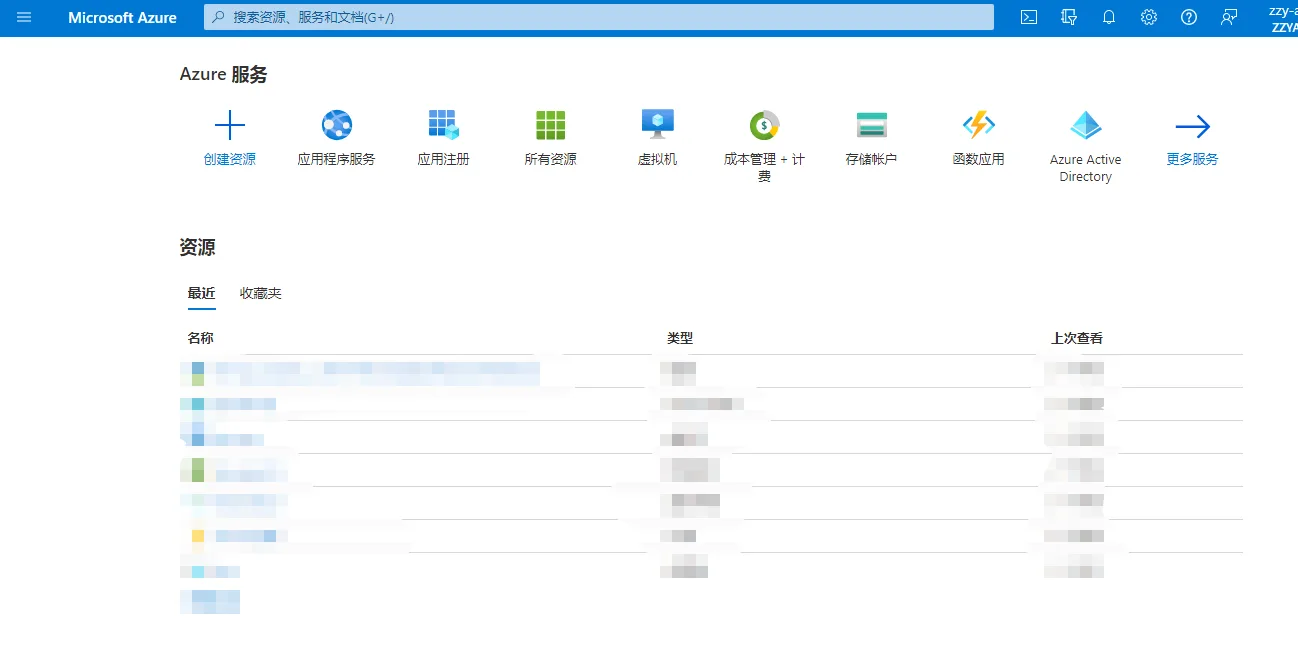Launch Cloud Shell from the top bar
Image resolution: width=1298 pixels, height=668 pixels.
point(1029,17)
